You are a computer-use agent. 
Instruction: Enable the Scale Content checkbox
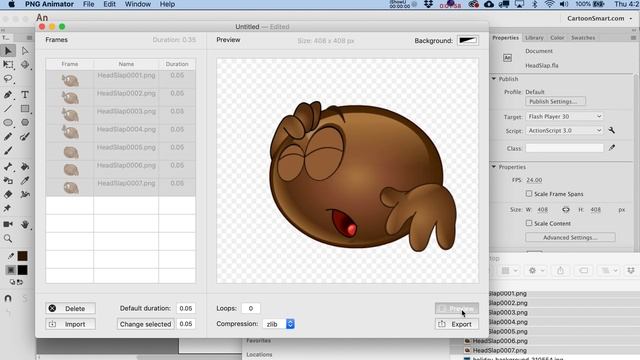click(x=529, y=223)
